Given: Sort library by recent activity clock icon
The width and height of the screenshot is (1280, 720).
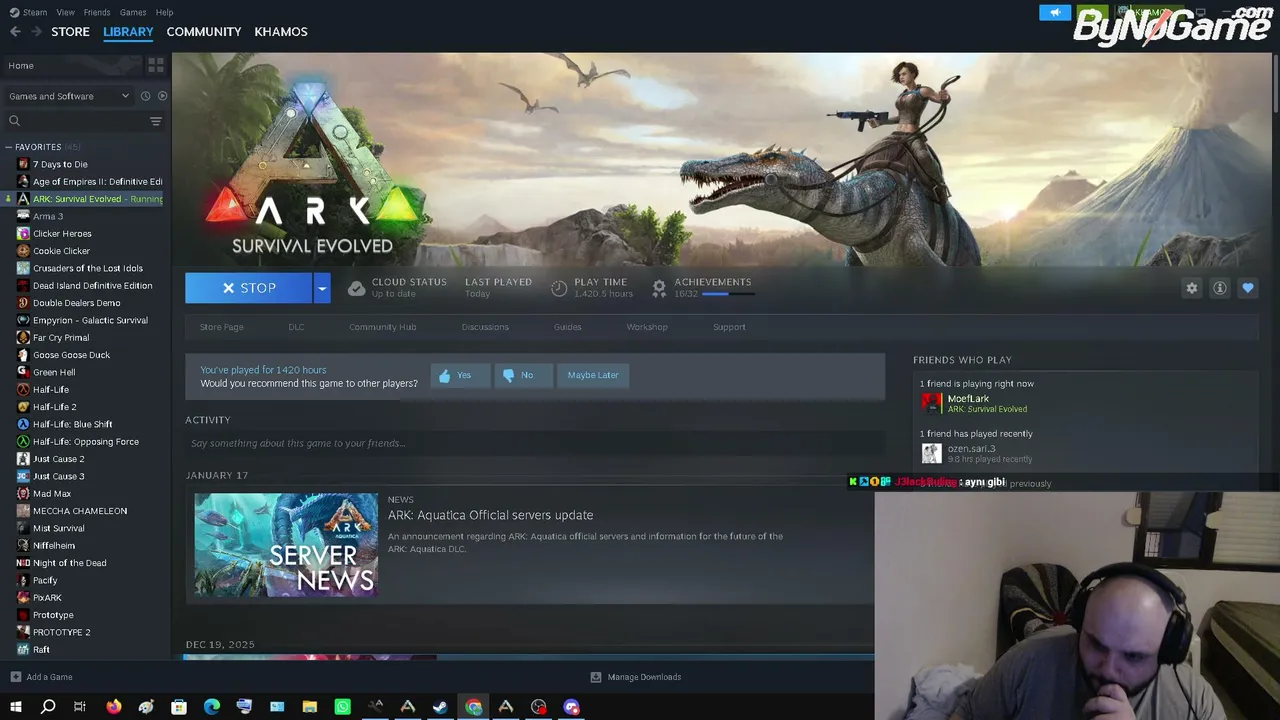Looking at the screenshot, I should click(x=145, y=96).
